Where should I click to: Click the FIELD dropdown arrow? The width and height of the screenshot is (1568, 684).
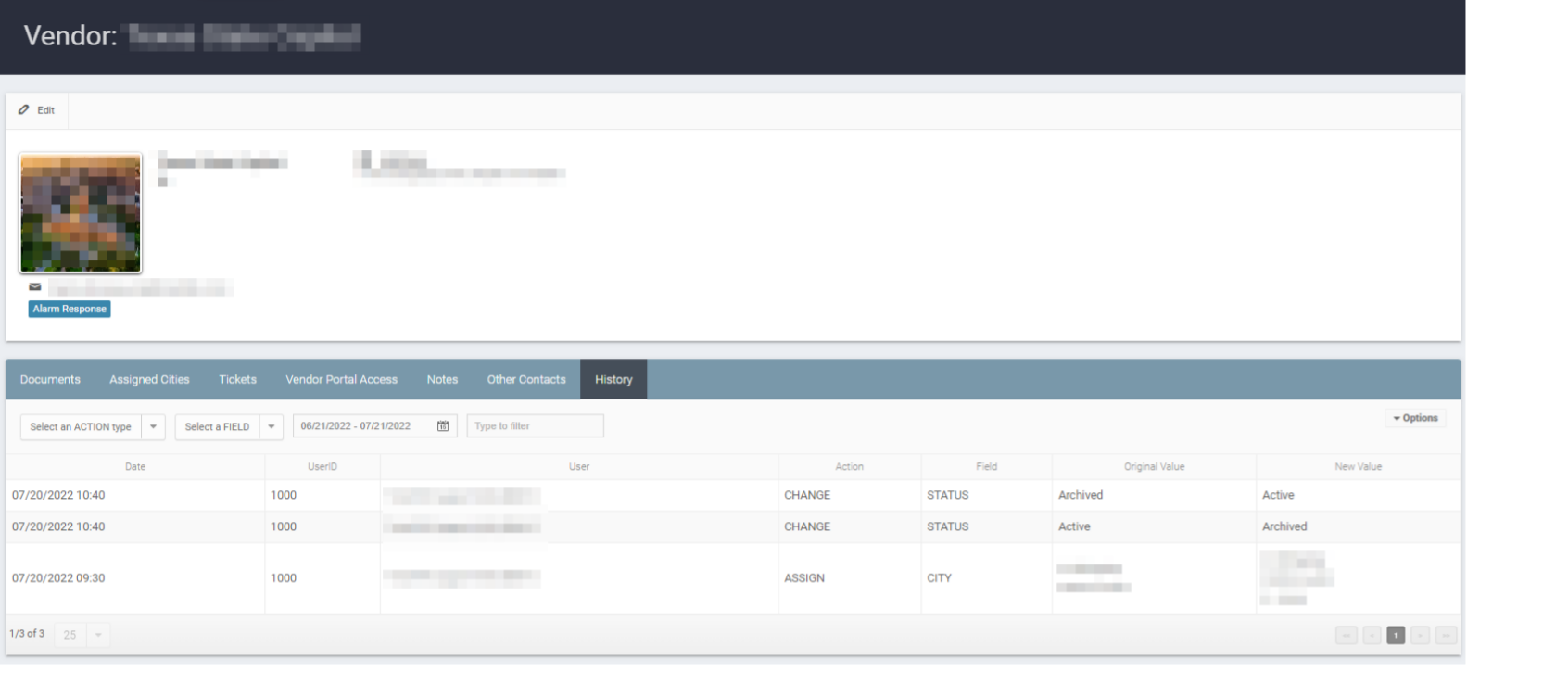[x=272, y=427]
